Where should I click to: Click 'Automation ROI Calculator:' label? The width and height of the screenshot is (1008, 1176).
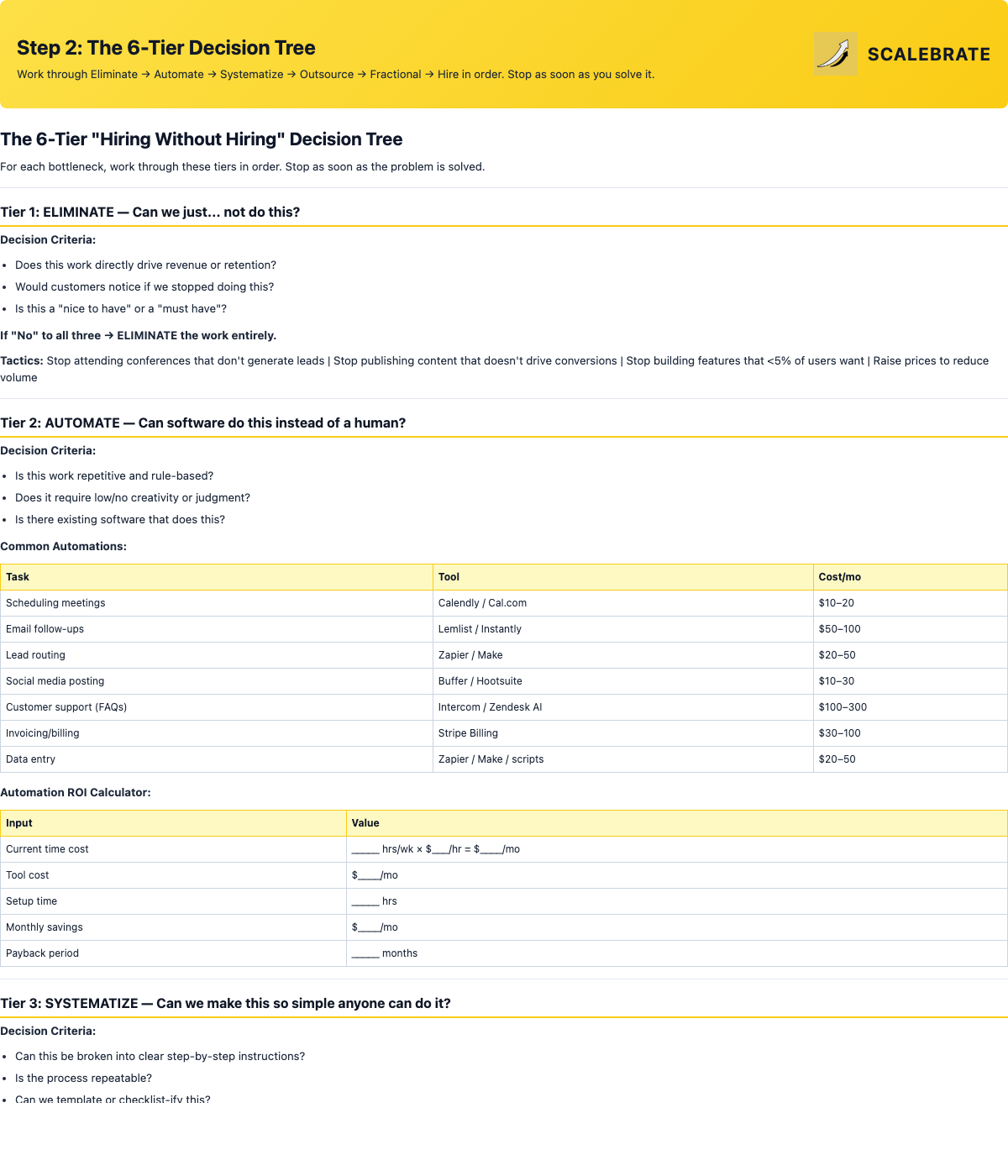pyautogui.click(x=76, y=792)
